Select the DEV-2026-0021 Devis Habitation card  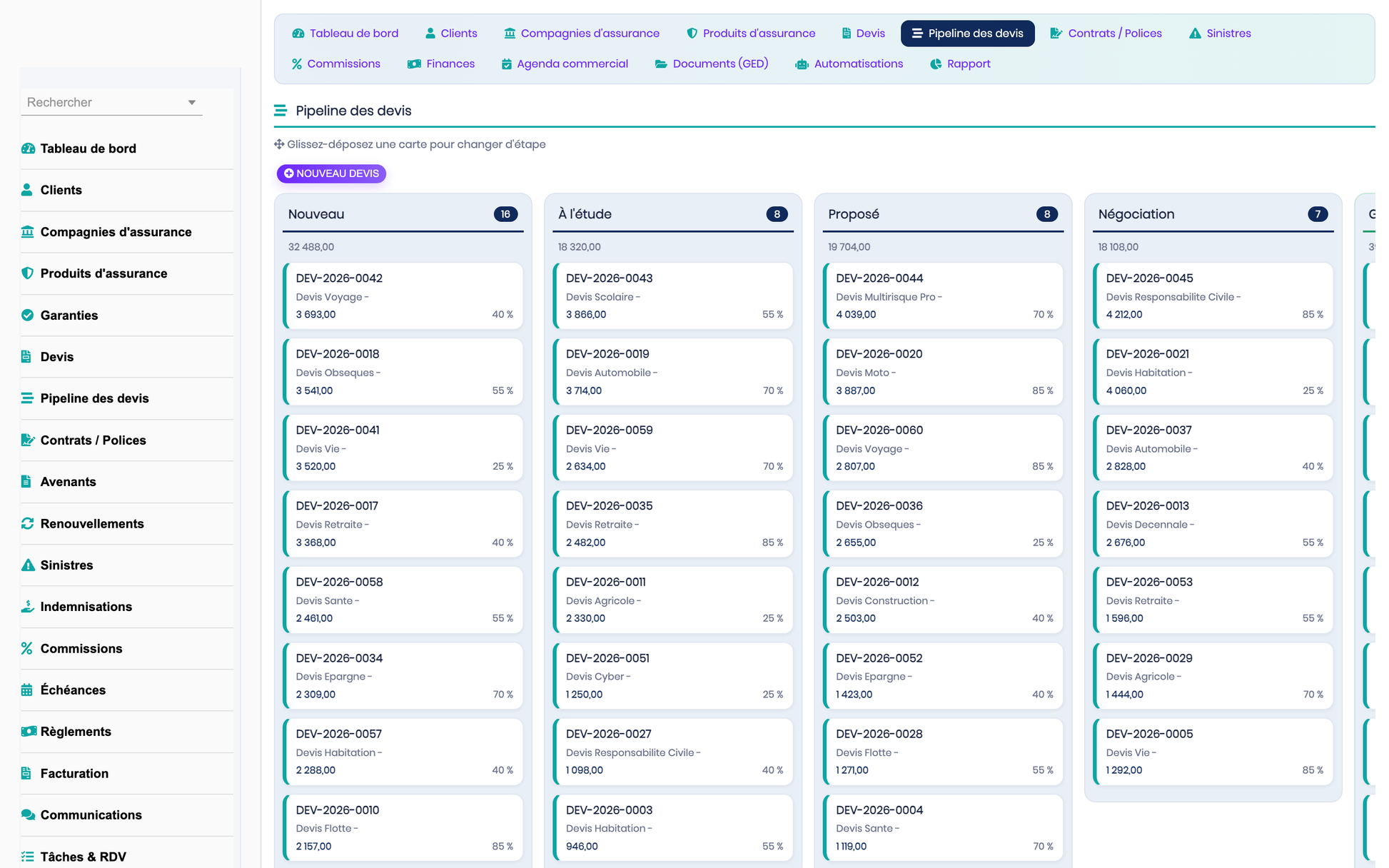click(x=1213, y=372)
